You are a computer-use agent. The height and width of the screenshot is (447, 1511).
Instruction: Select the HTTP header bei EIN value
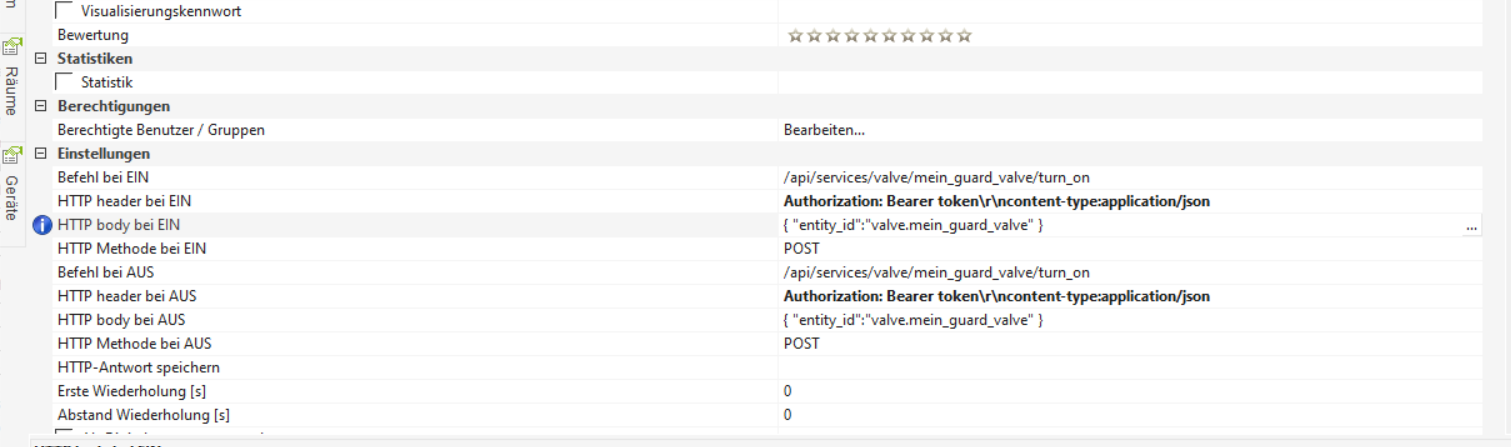996,201
